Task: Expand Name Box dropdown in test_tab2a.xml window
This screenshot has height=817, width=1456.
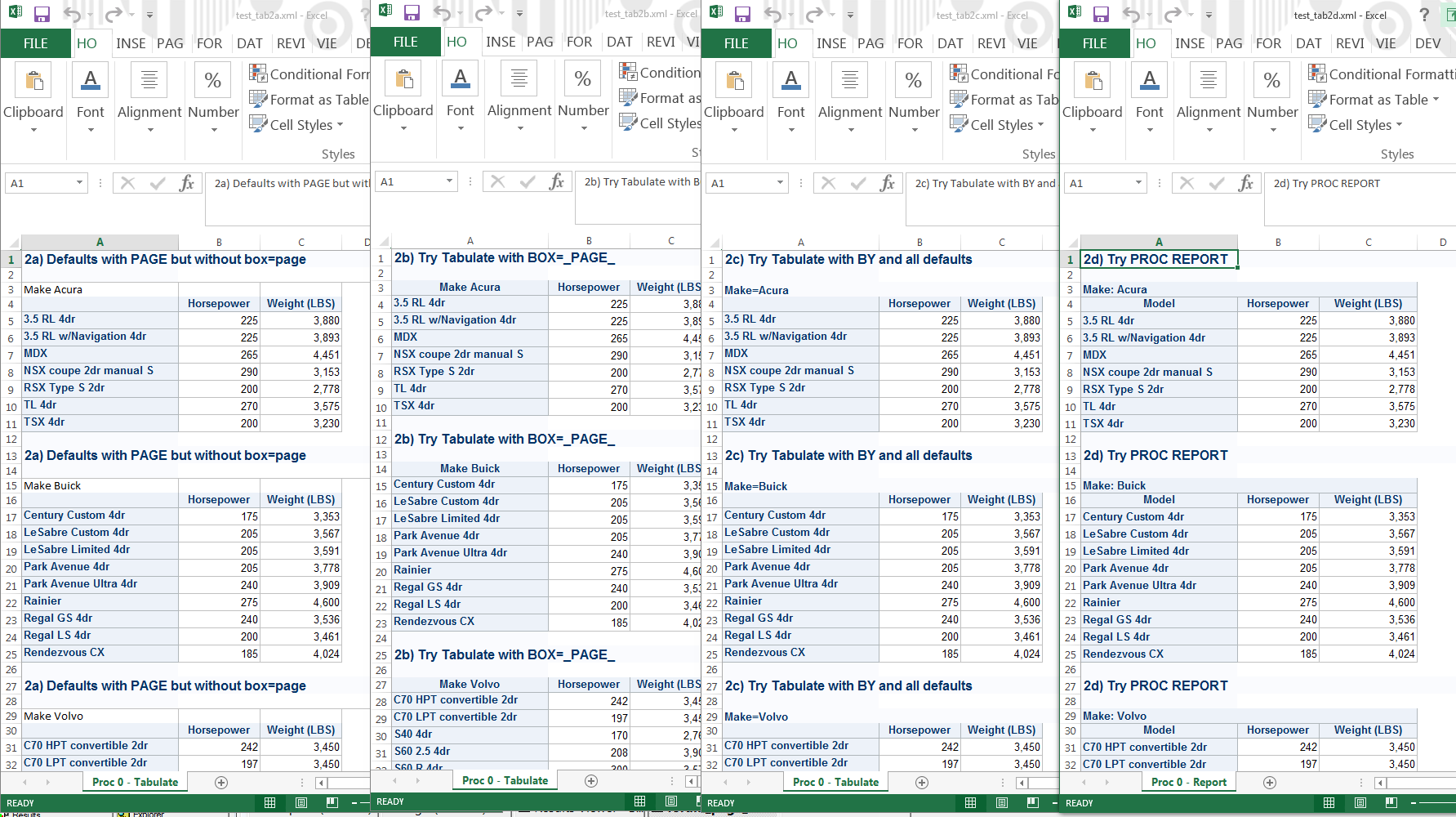Action: pyautogui.click(x=79, y=183)
